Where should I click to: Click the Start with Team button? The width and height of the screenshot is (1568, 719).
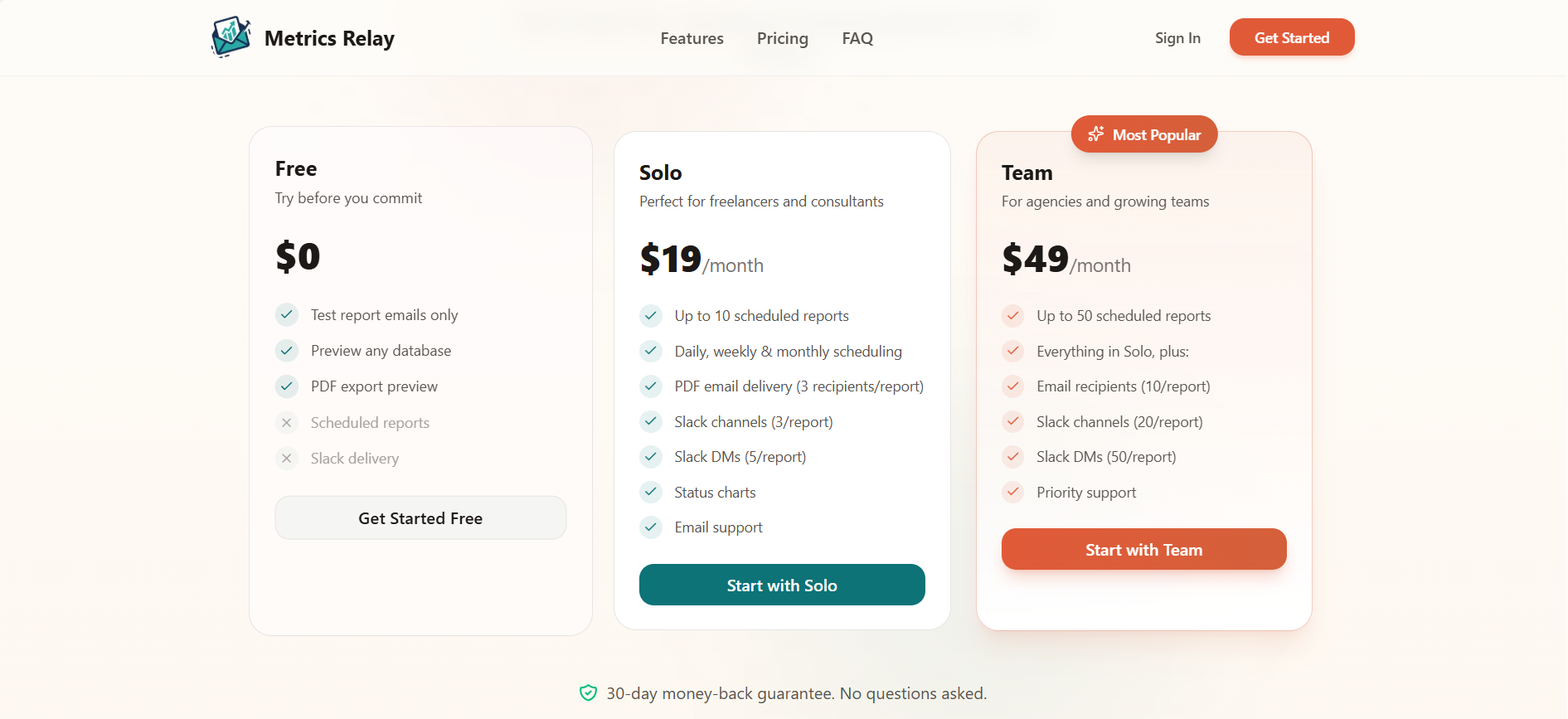click(x=1143, y=549)
